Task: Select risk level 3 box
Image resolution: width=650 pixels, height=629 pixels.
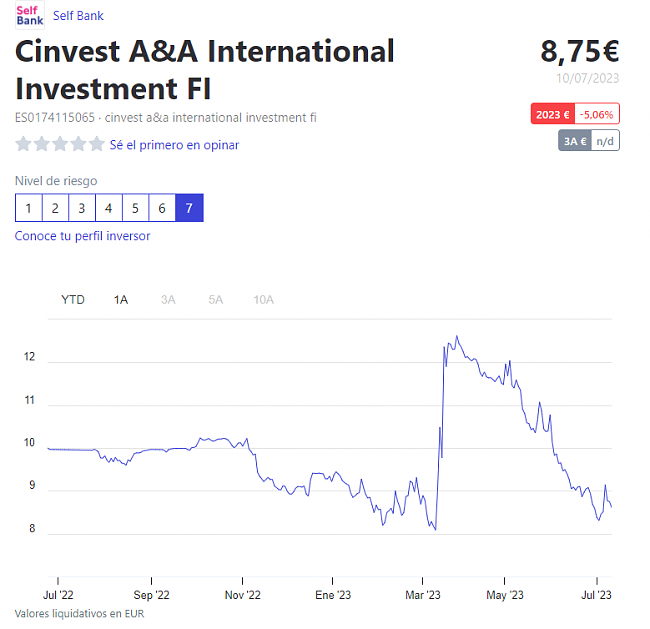Action: (x=82, y=208)
